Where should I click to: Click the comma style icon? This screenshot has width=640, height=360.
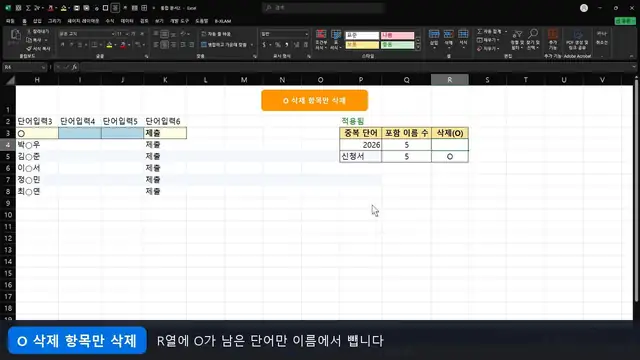tap(287, 44)
